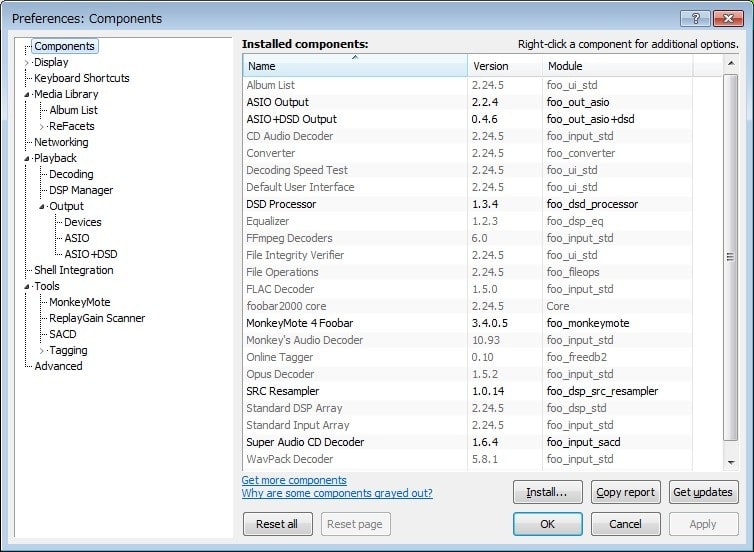The image size is (754, 552).
Task: Sort list by Version column header
Action: pos(490,66)
